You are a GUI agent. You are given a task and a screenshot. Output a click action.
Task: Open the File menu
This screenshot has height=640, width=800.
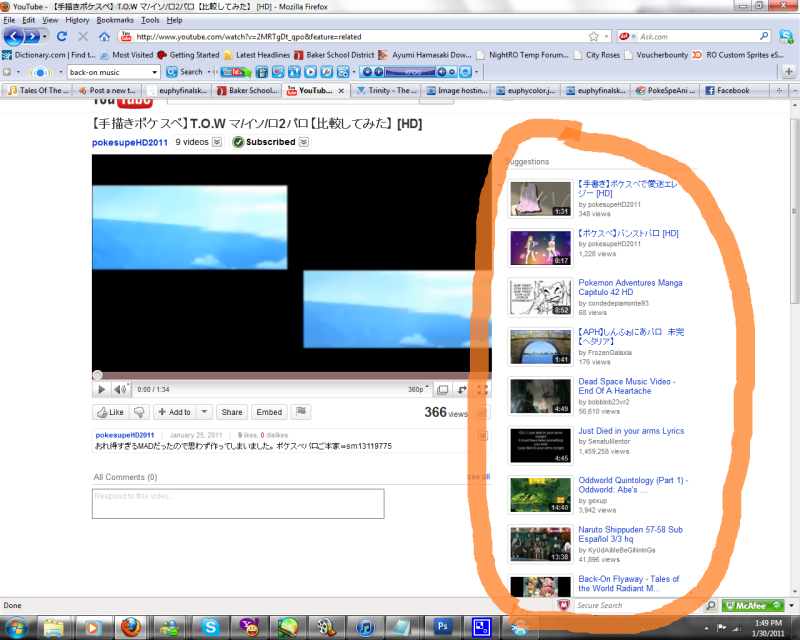pyautogui.click(x=9, y=20)
